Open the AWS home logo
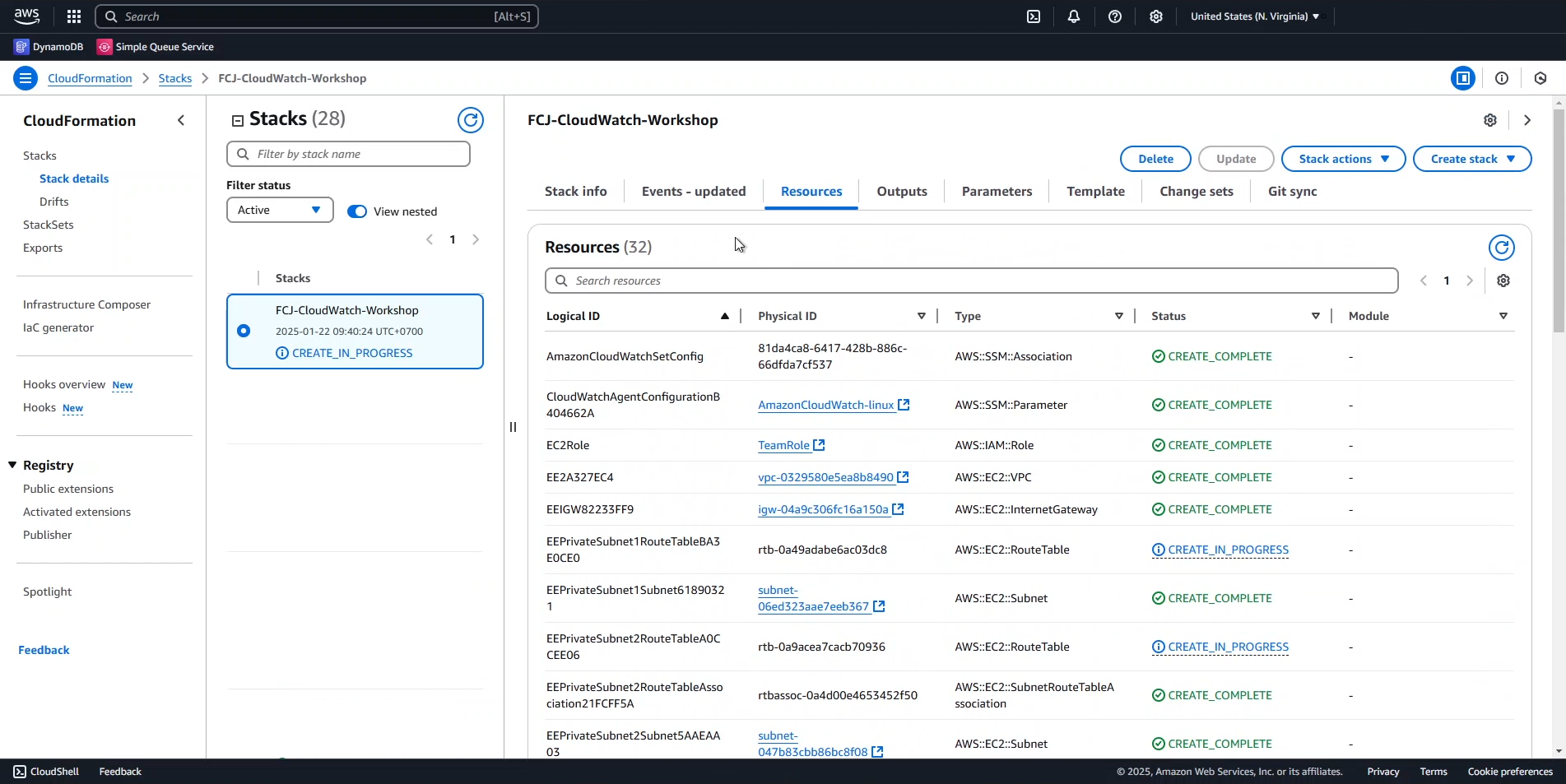Screen dimensions: 1566x784 [26, 16]
